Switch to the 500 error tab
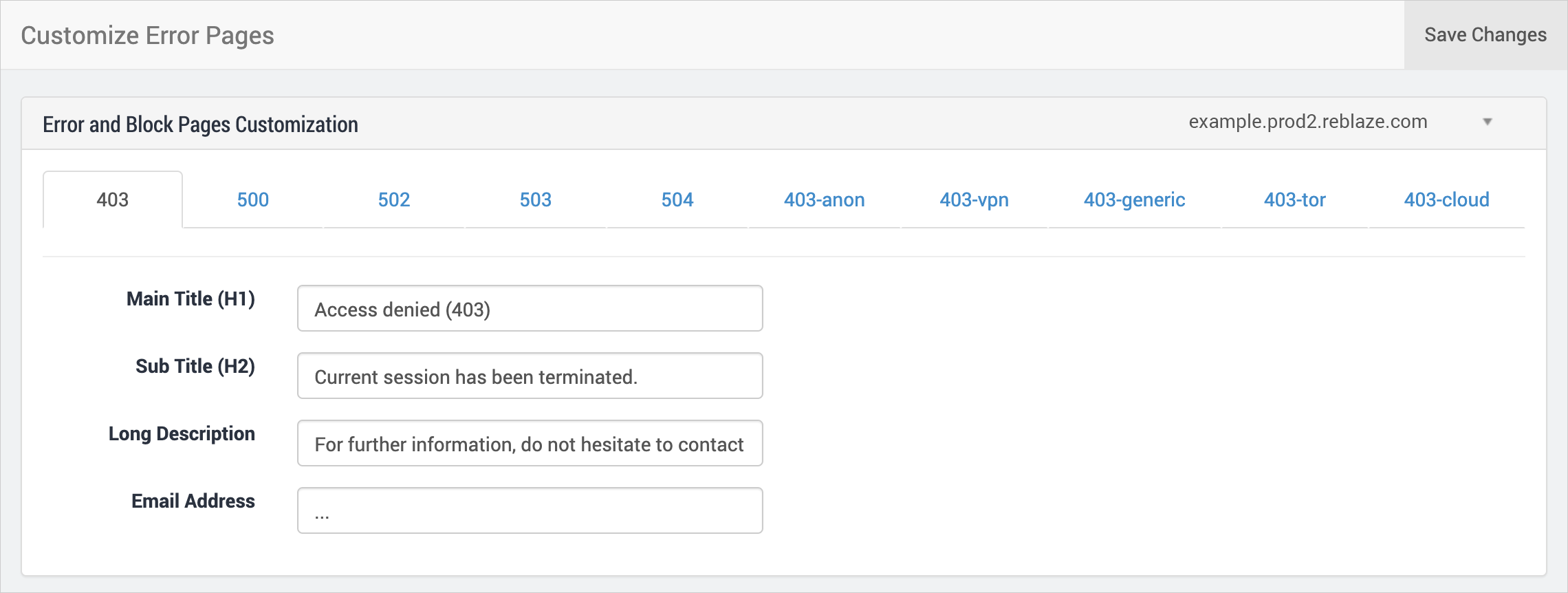Screen dimensions: 1568x593 (x=252, y=200)
